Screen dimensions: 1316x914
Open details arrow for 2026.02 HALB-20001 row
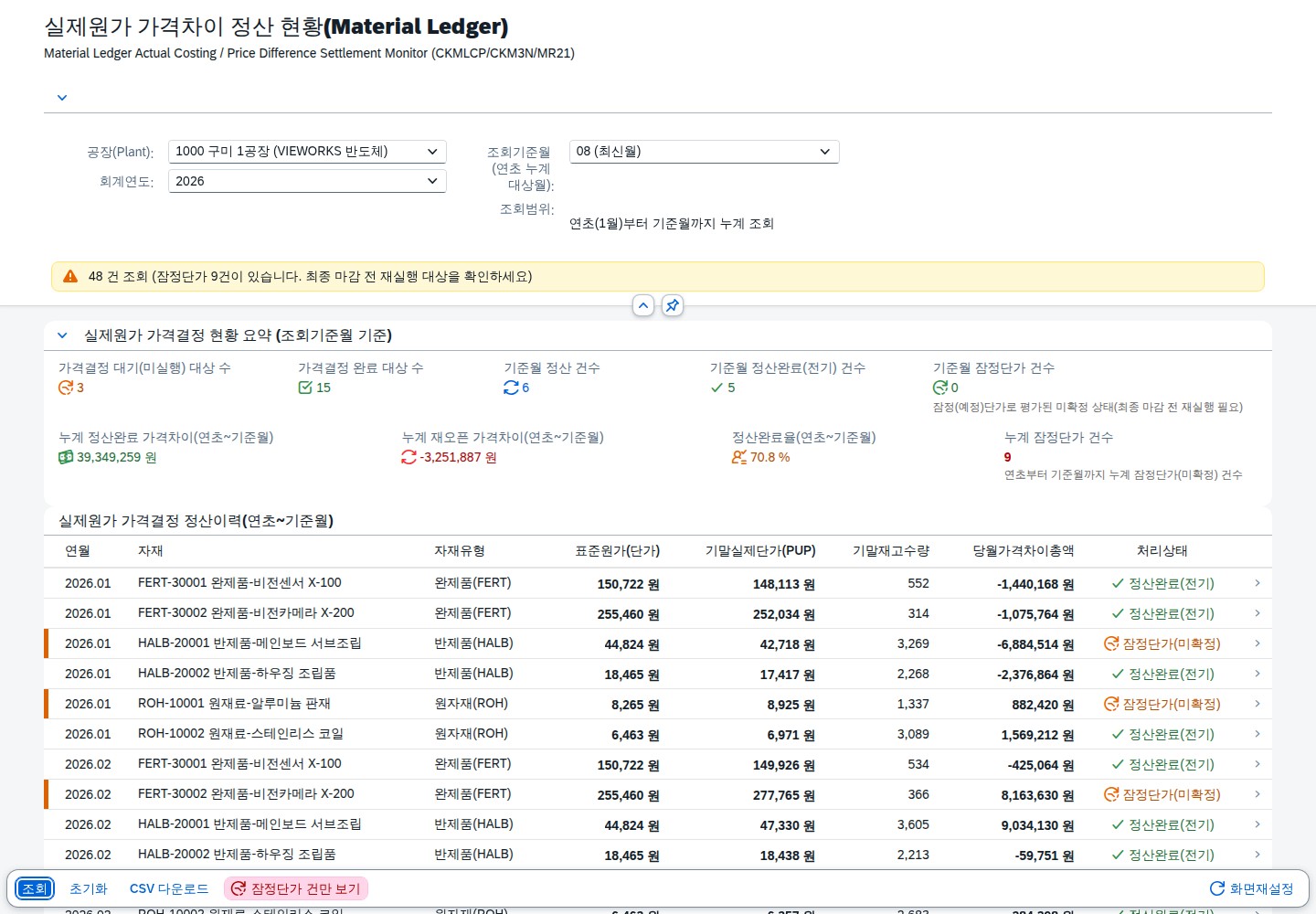(x=1258, y=824)
